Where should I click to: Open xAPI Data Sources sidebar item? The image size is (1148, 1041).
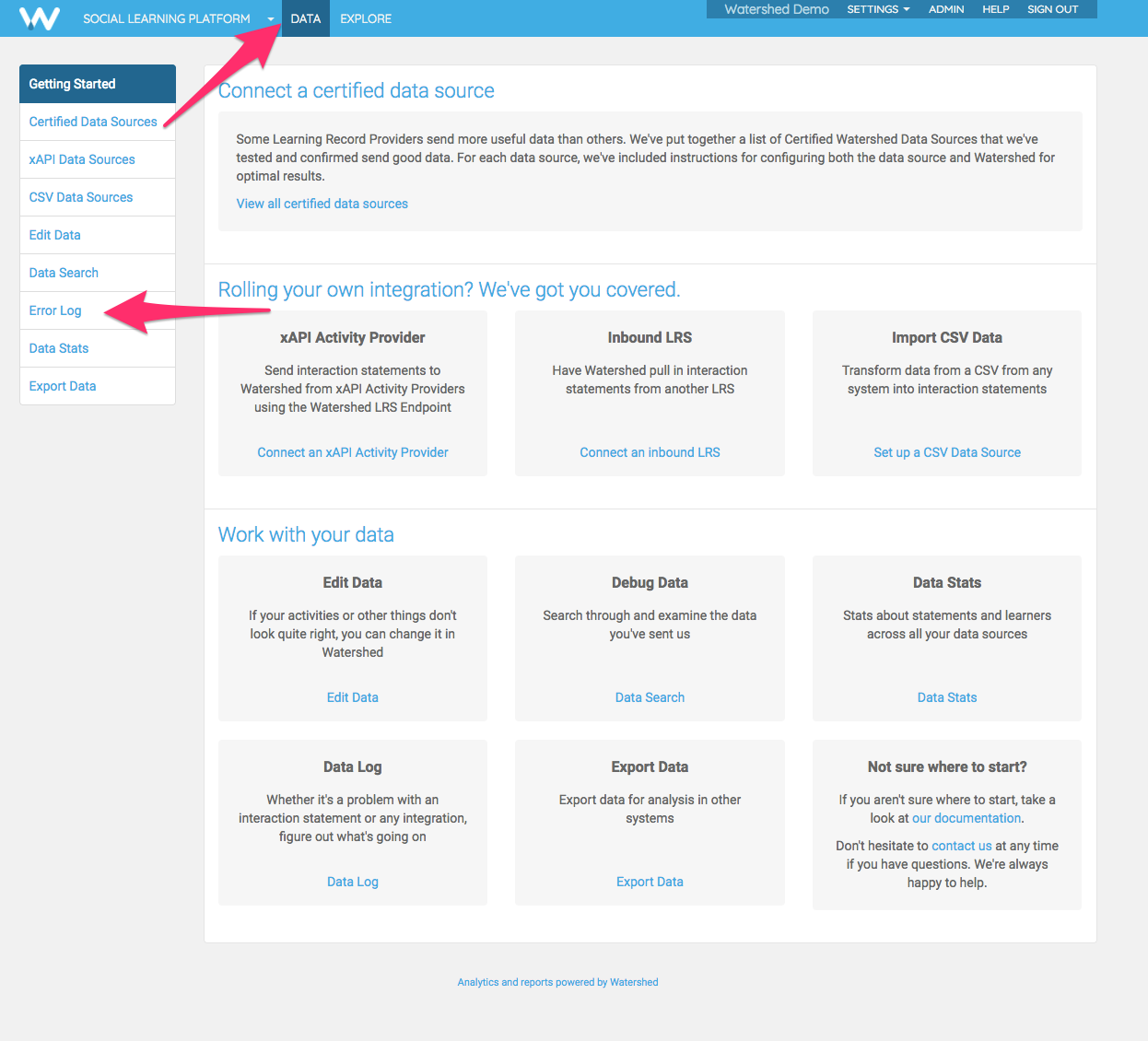coord(82,159)
